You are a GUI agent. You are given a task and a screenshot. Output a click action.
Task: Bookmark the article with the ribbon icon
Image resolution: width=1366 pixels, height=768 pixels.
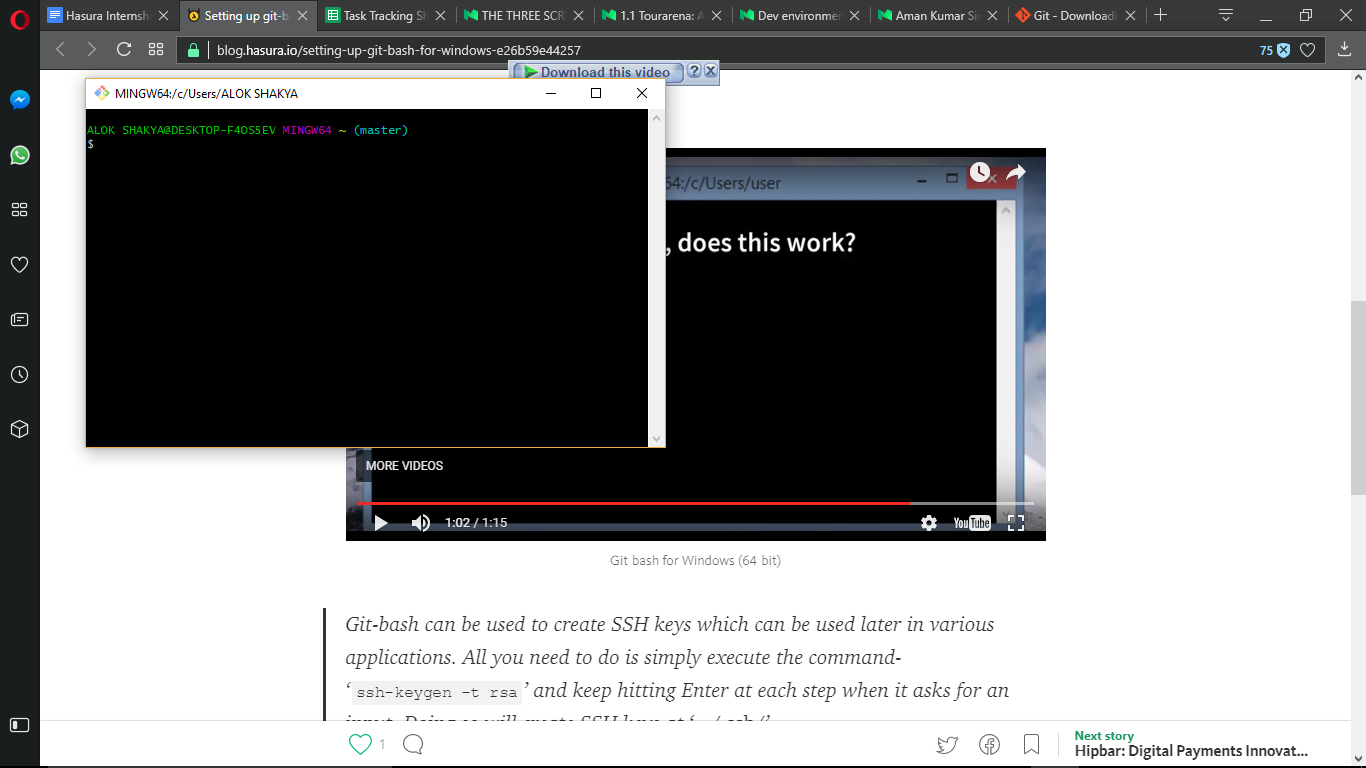1031,744
